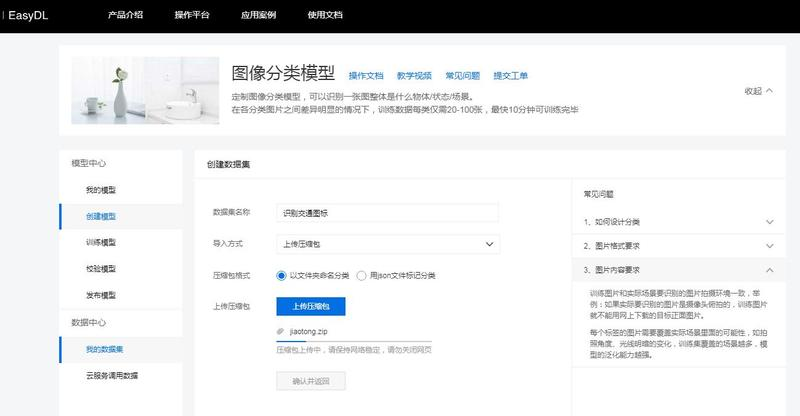The height and width of the screenshot is (416, 800).
Task: Open the 导入方式 dropdown
Action: pyautogui.click(x=388, y=244)
